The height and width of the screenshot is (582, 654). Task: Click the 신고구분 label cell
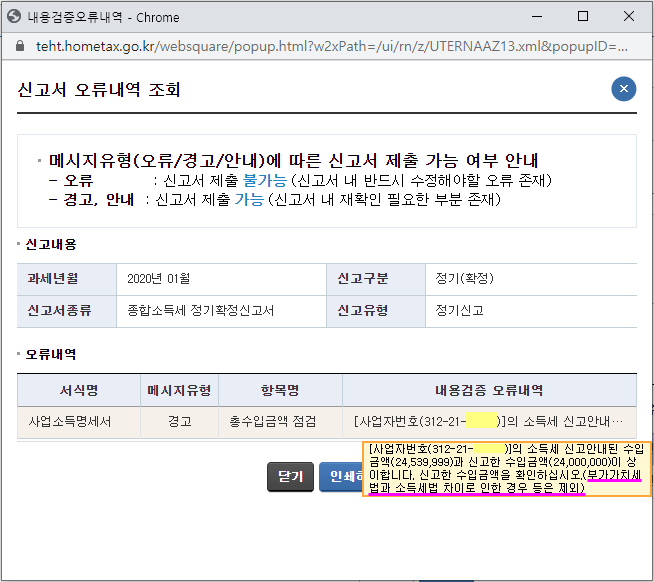pos(376,279)
